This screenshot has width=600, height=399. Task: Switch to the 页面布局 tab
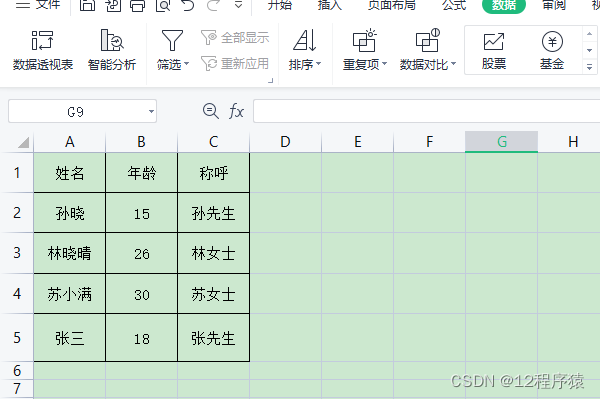[x=391, y=5]
